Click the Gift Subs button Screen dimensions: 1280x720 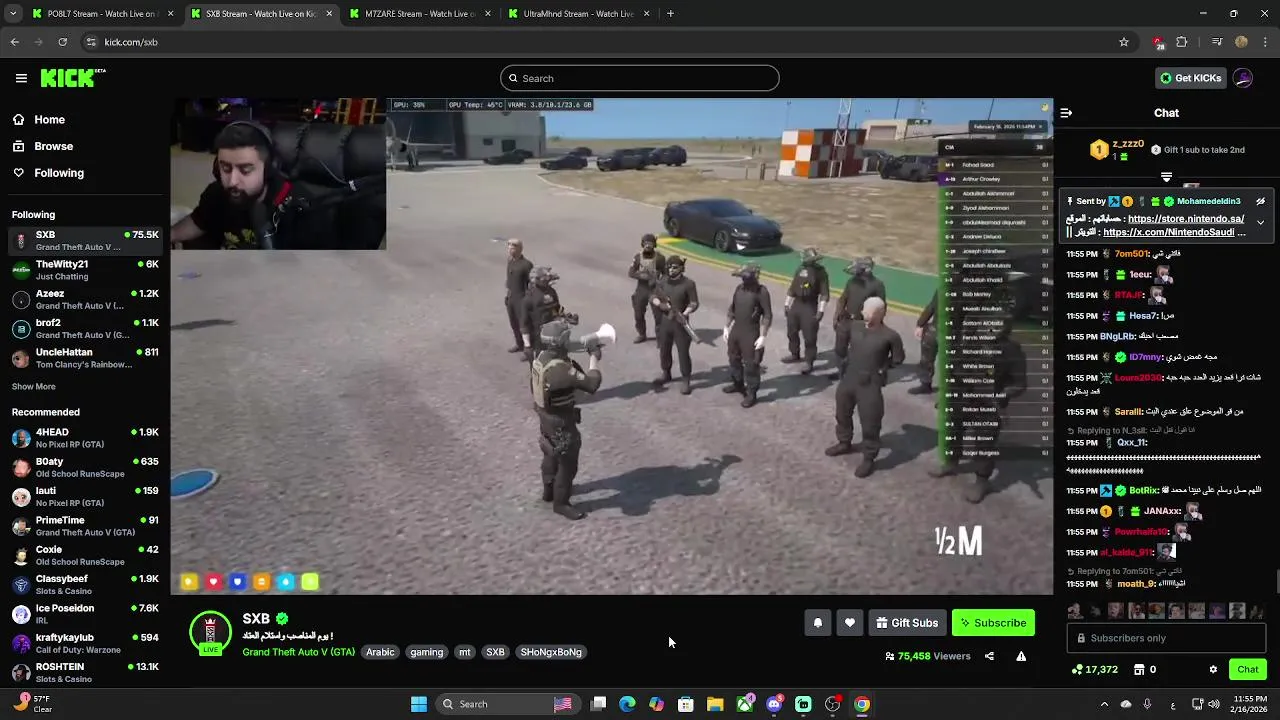907,623
